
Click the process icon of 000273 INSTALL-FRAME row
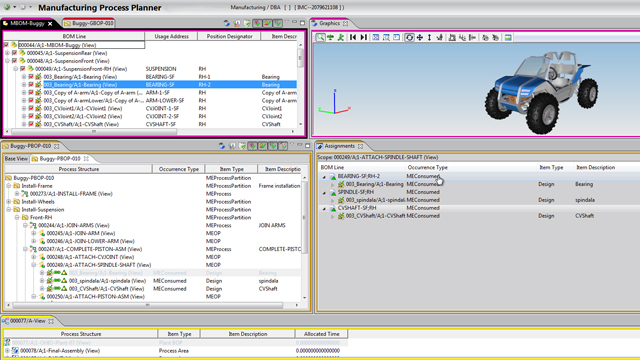tap(24, 194)
